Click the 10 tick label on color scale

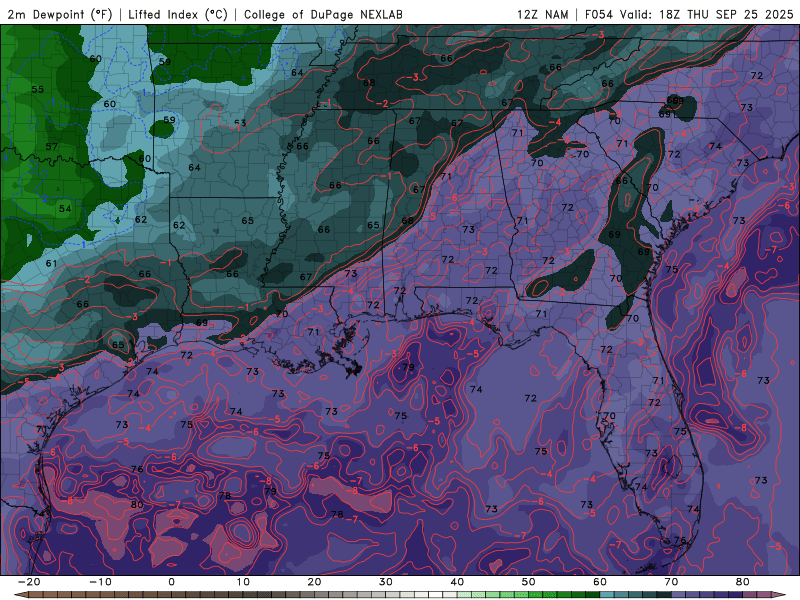coord(243,582)
